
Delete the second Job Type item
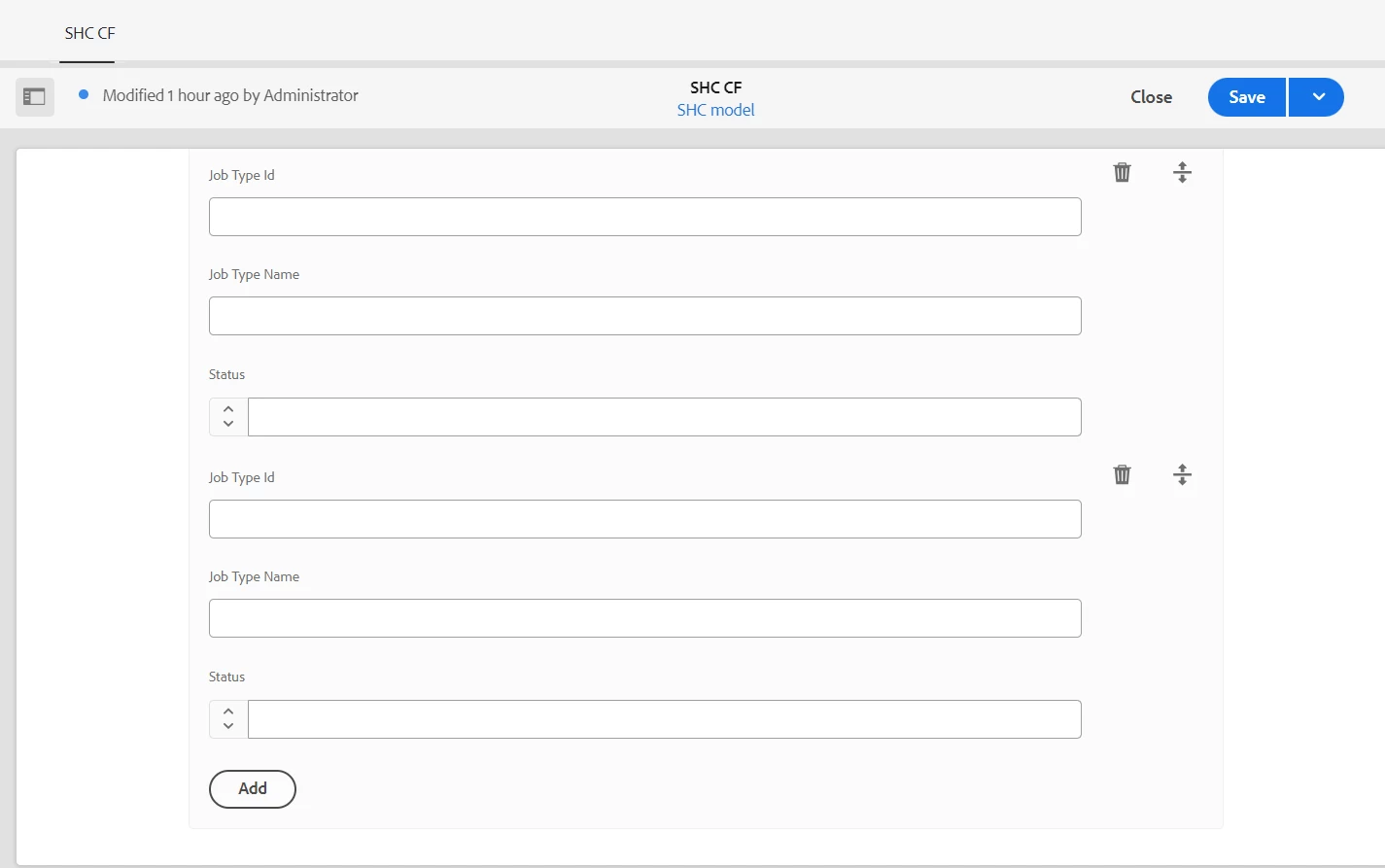coord(1122,474)
